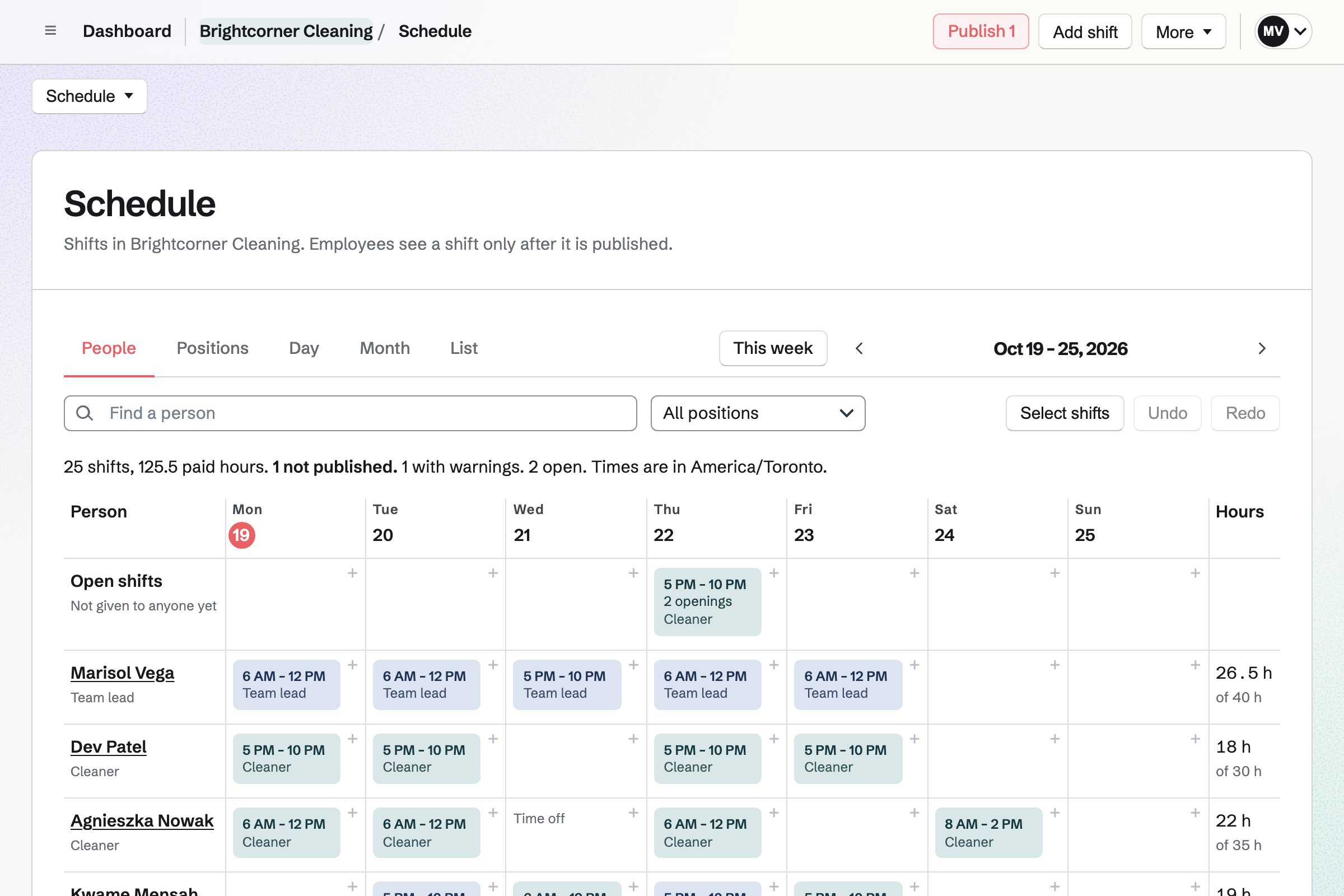The image size is (1344, 896).
Task: Click the Publish 1 button
Action: pos(981,31)
